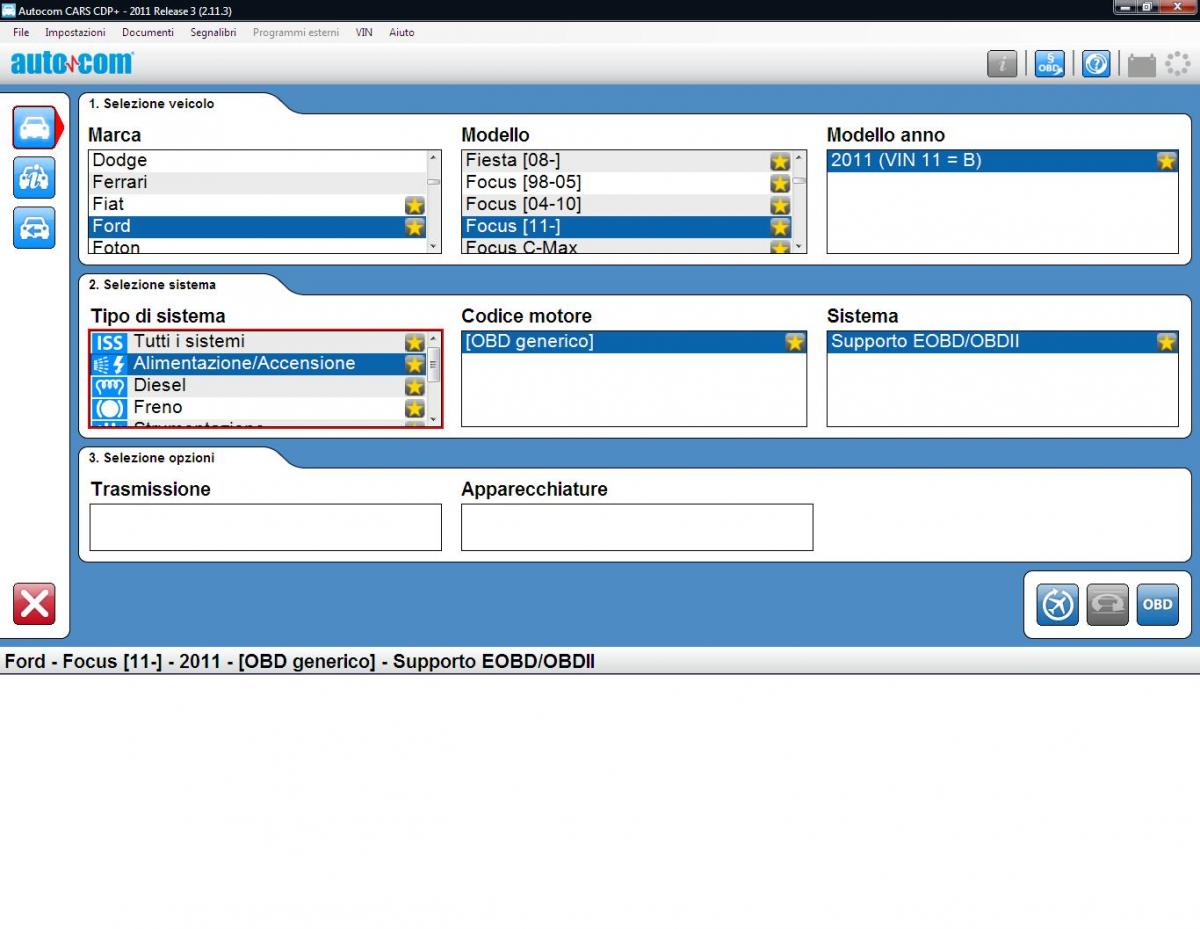Toggle favorite star for Alimentazione/Accensione
This screenshot has width=1200, height=929.
[x=415, y=364]
